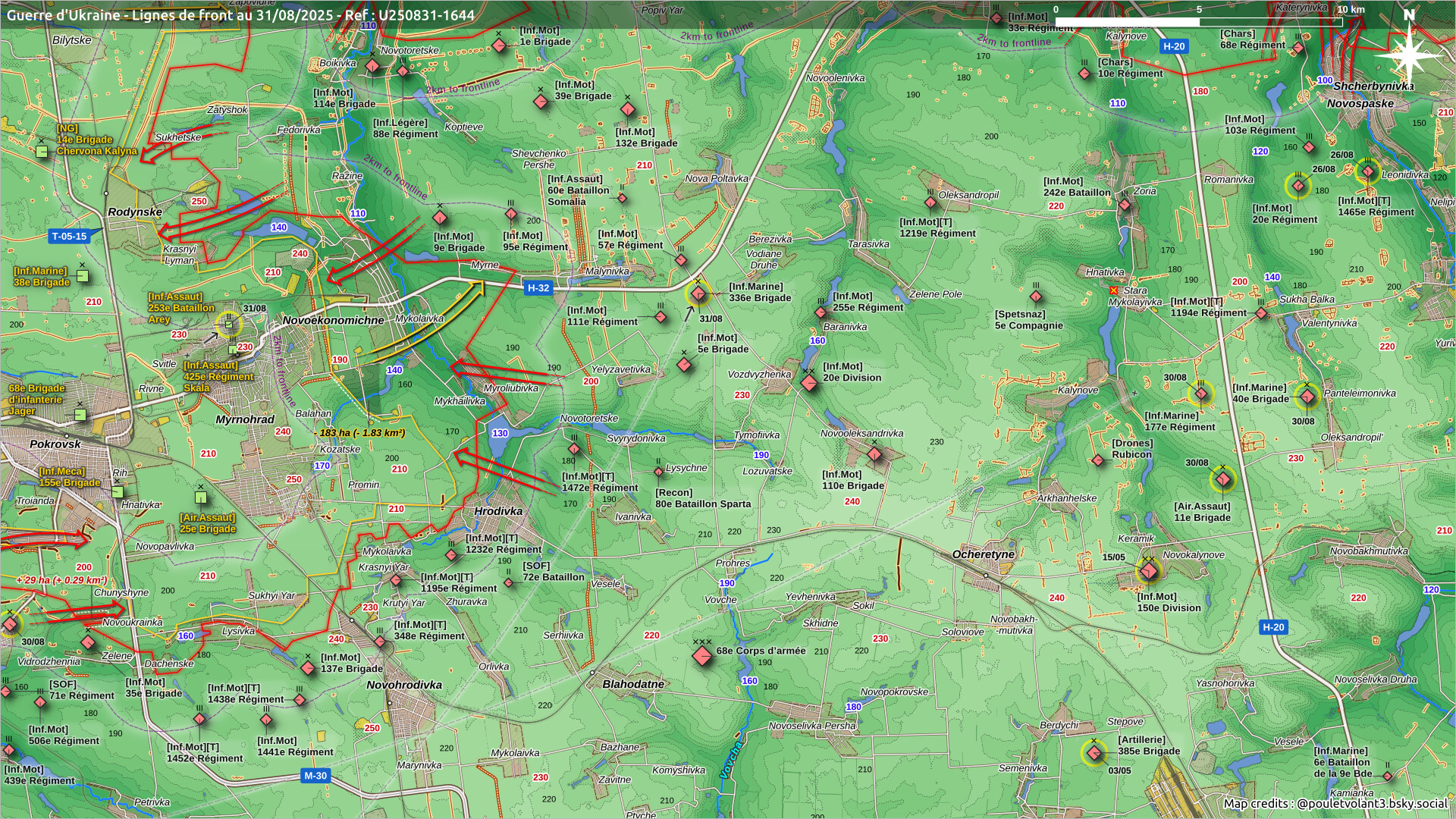The image size is (1456, 819).
Task: Select the 110e Brigade unit marker
Action: pos(874,455)
